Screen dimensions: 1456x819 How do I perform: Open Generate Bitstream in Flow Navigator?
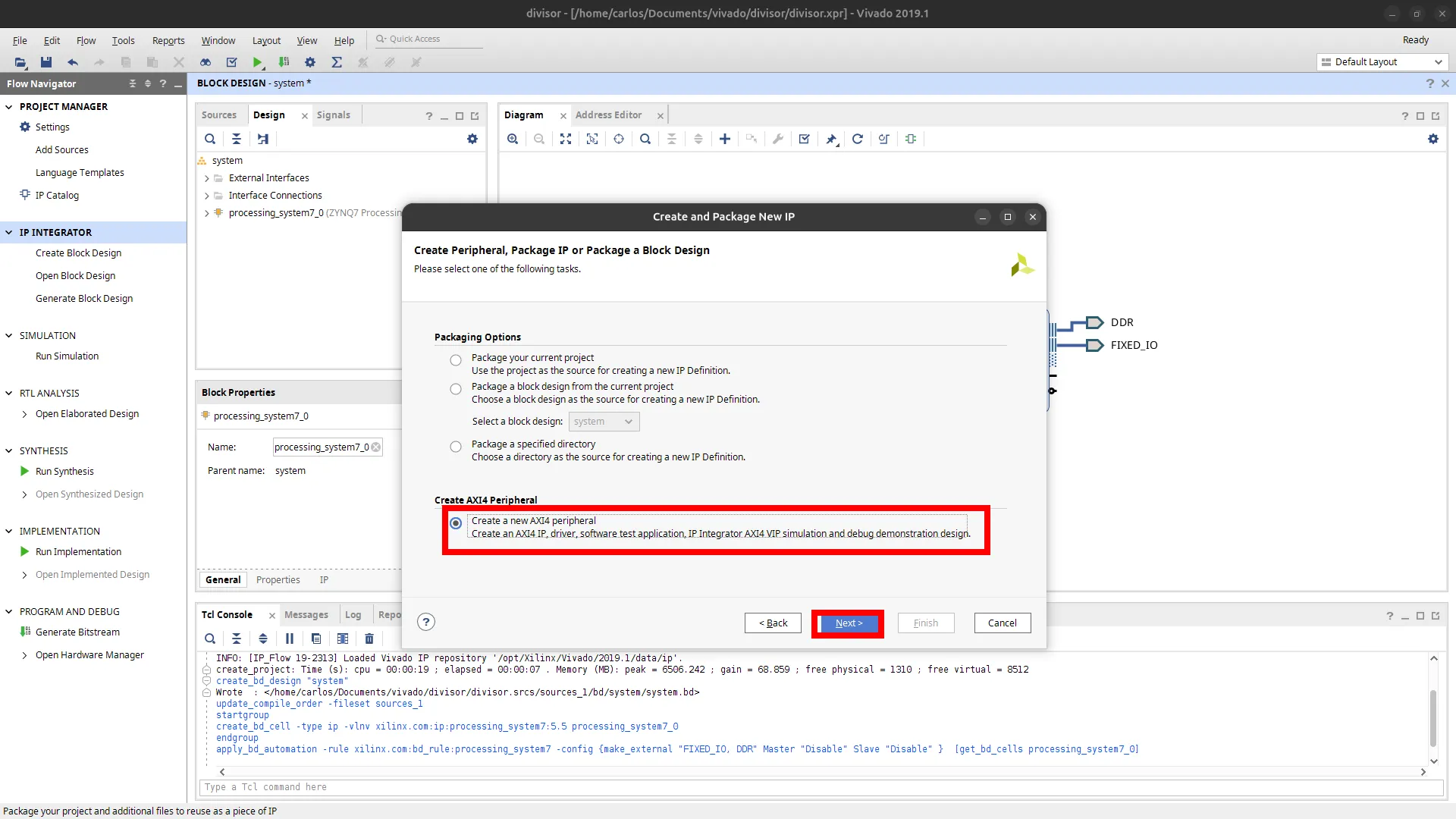(77, 632)
